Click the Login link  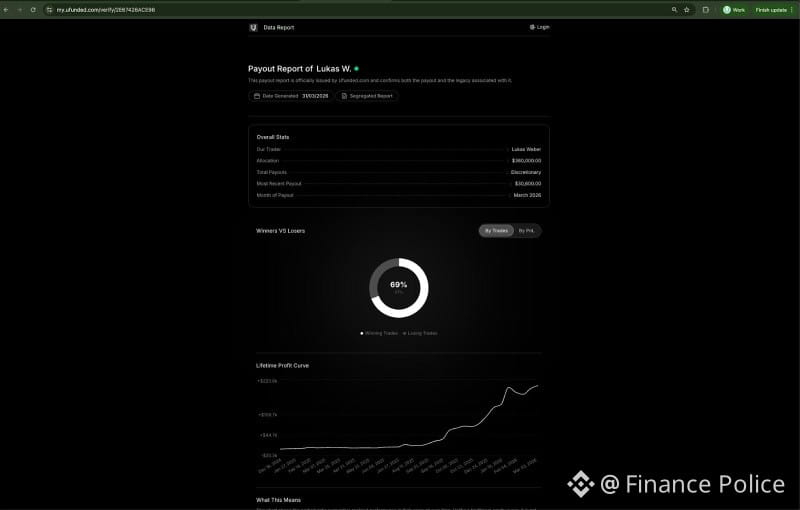pos(539,27)
